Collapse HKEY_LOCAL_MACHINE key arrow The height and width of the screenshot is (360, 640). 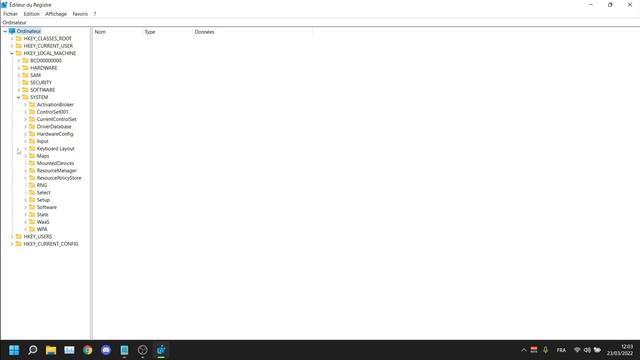coord(12,53)
